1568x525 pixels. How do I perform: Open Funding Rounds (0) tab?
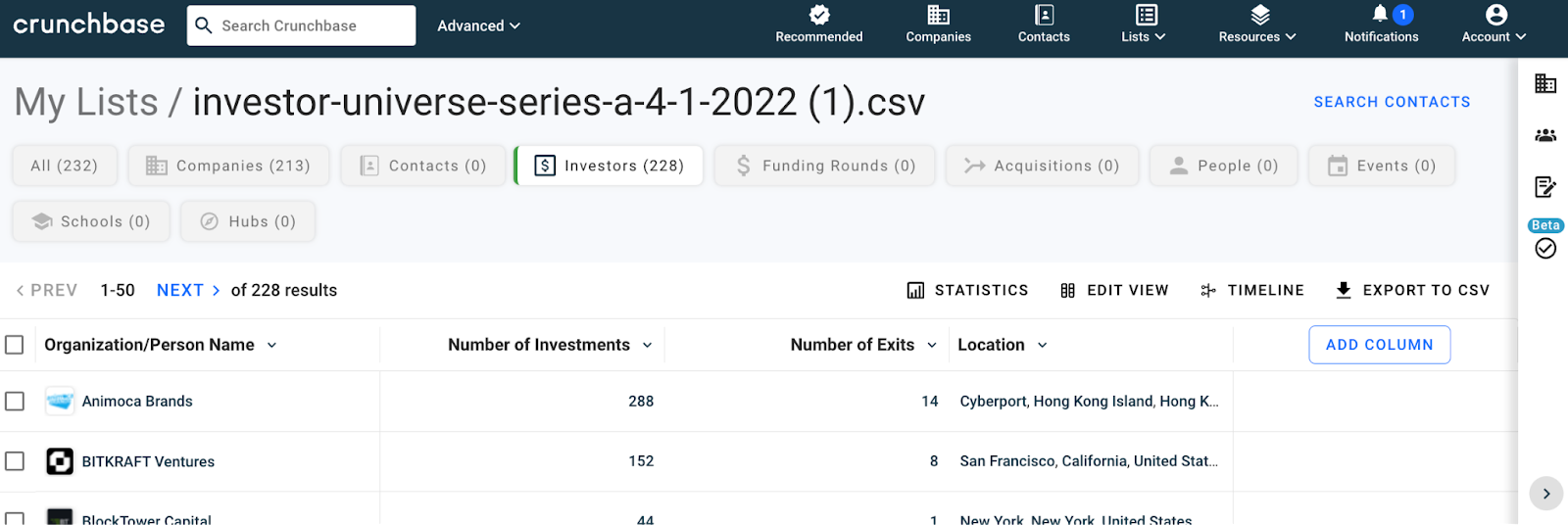tap(824, 166)
